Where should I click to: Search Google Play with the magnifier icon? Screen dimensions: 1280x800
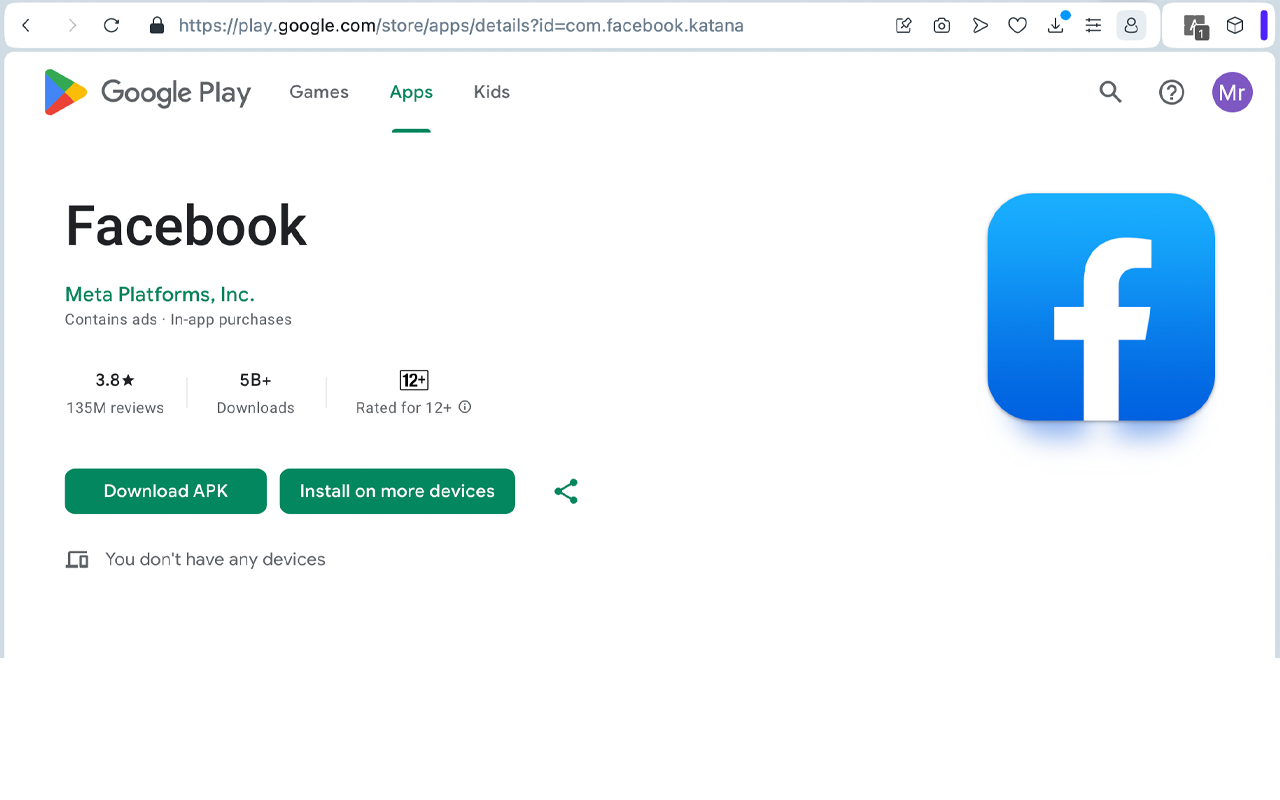pos(1110,92)
